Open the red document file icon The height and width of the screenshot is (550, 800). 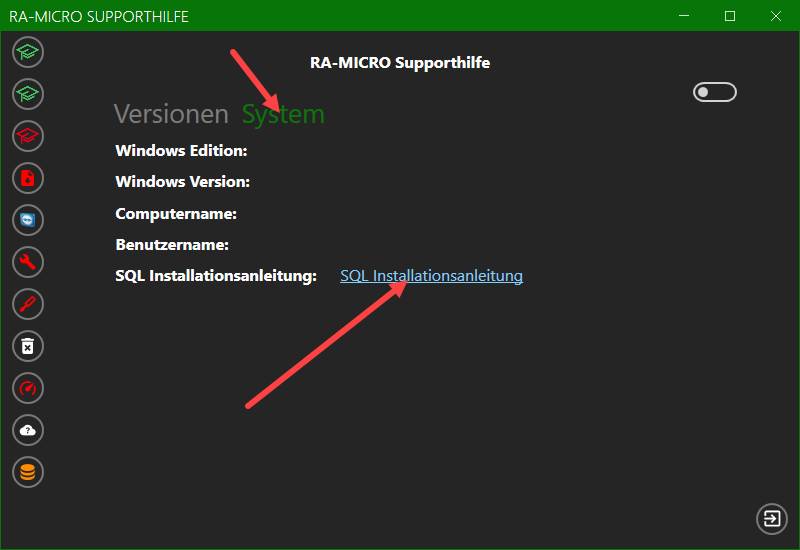point(28,178)
